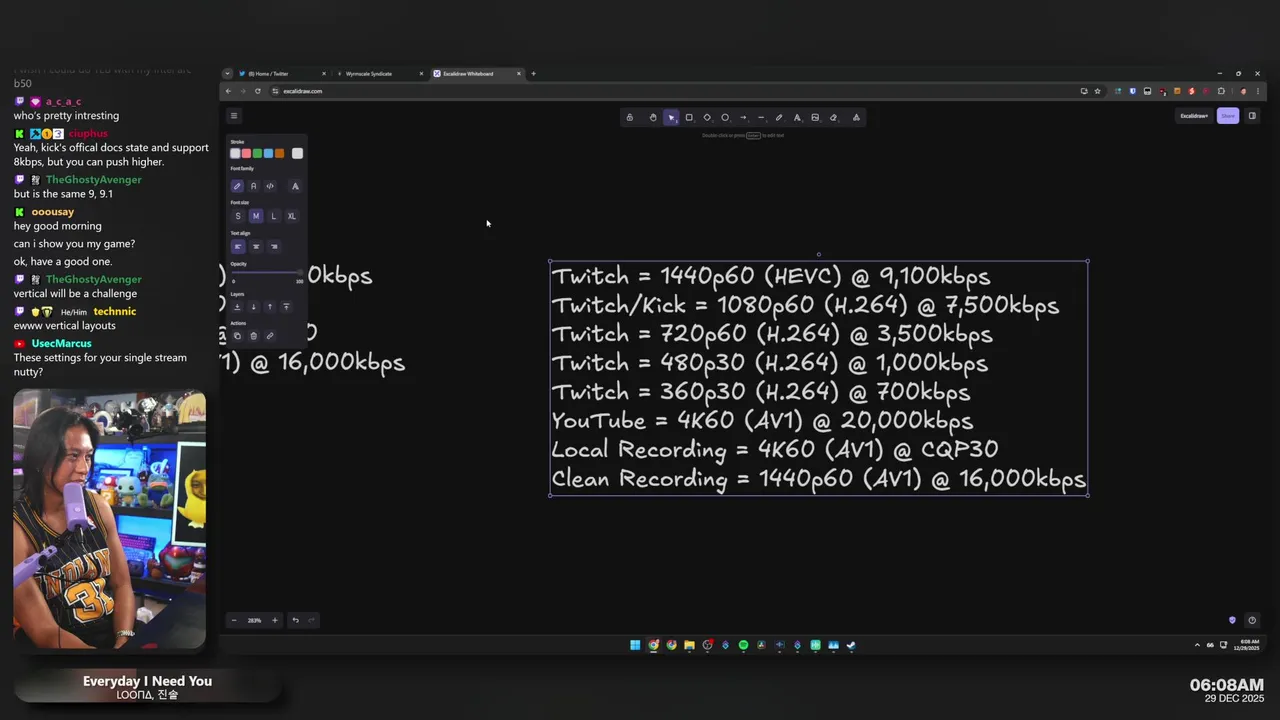Viewport: 1280px width, 720px height.
Task: Duplicate the selected element
Action: 237,336
